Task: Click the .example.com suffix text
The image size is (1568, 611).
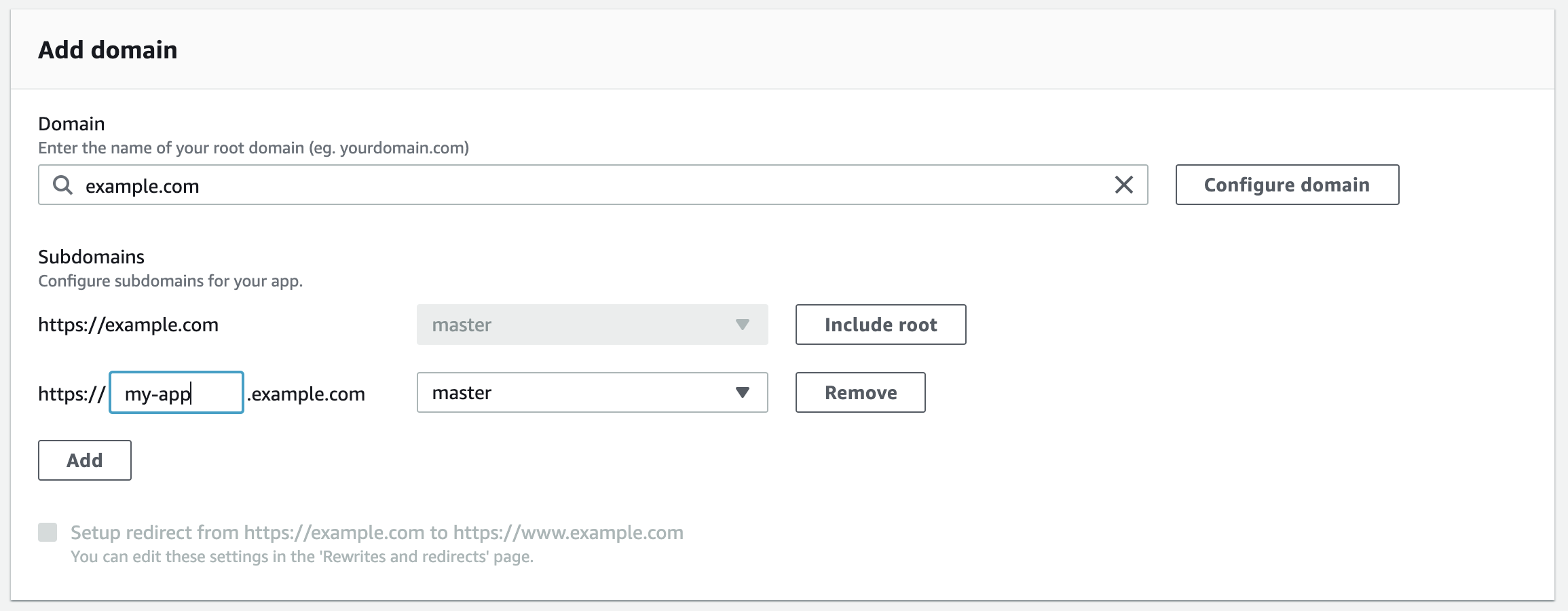Action: [x=306, y=394]
